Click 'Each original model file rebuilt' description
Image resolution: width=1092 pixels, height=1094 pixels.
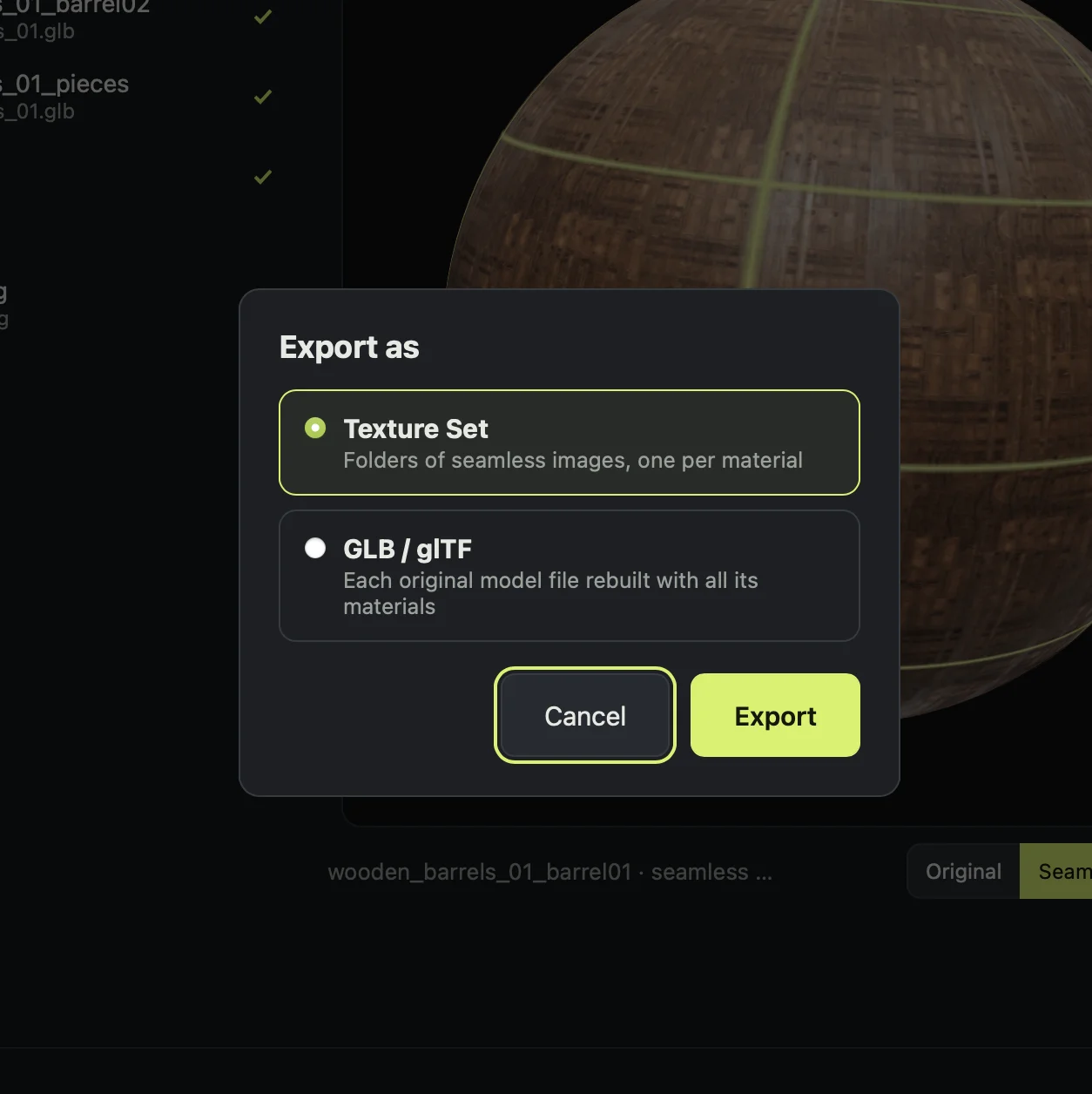pos(550,593)
